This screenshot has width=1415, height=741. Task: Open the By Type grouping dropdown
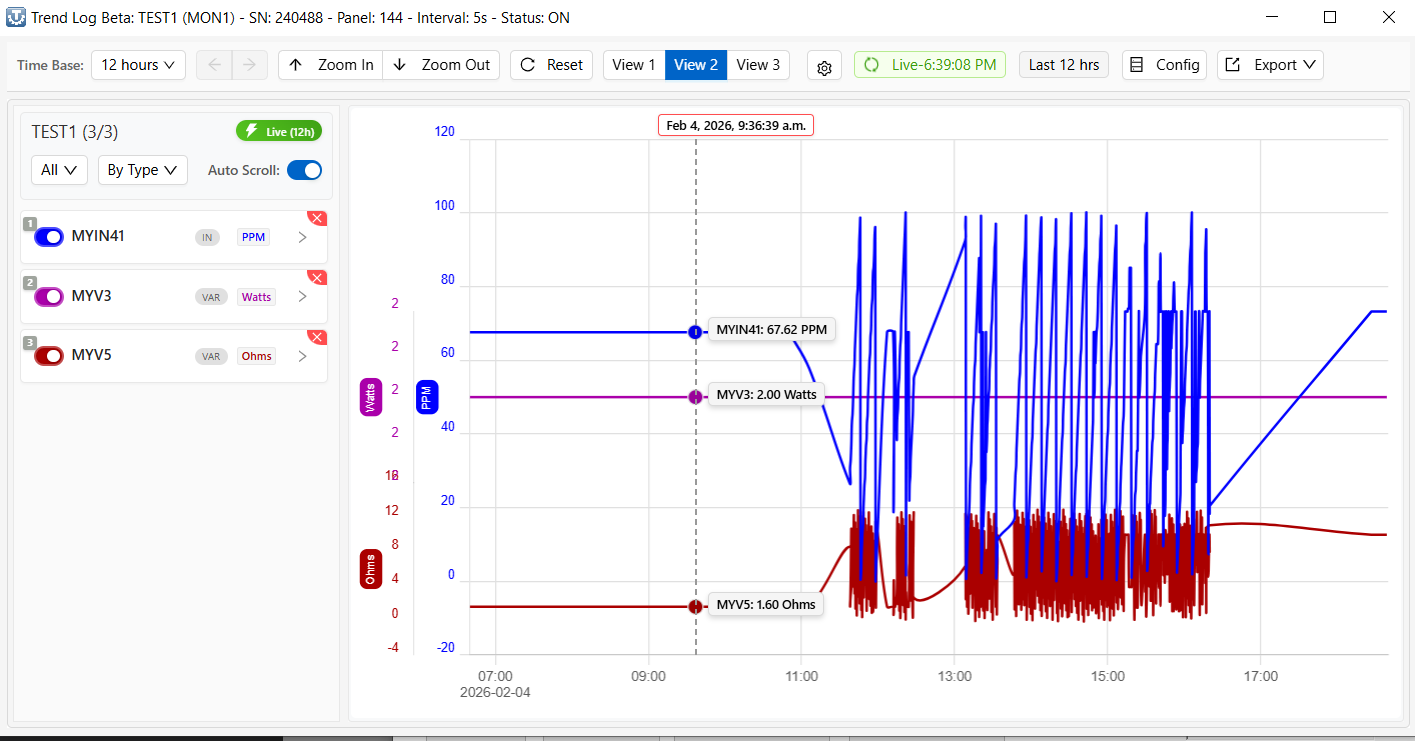[142, 170]
